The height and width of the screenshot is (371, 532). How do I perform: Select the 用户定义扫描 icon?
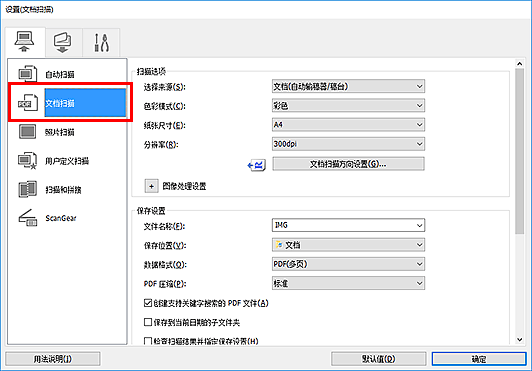(27, 161)
